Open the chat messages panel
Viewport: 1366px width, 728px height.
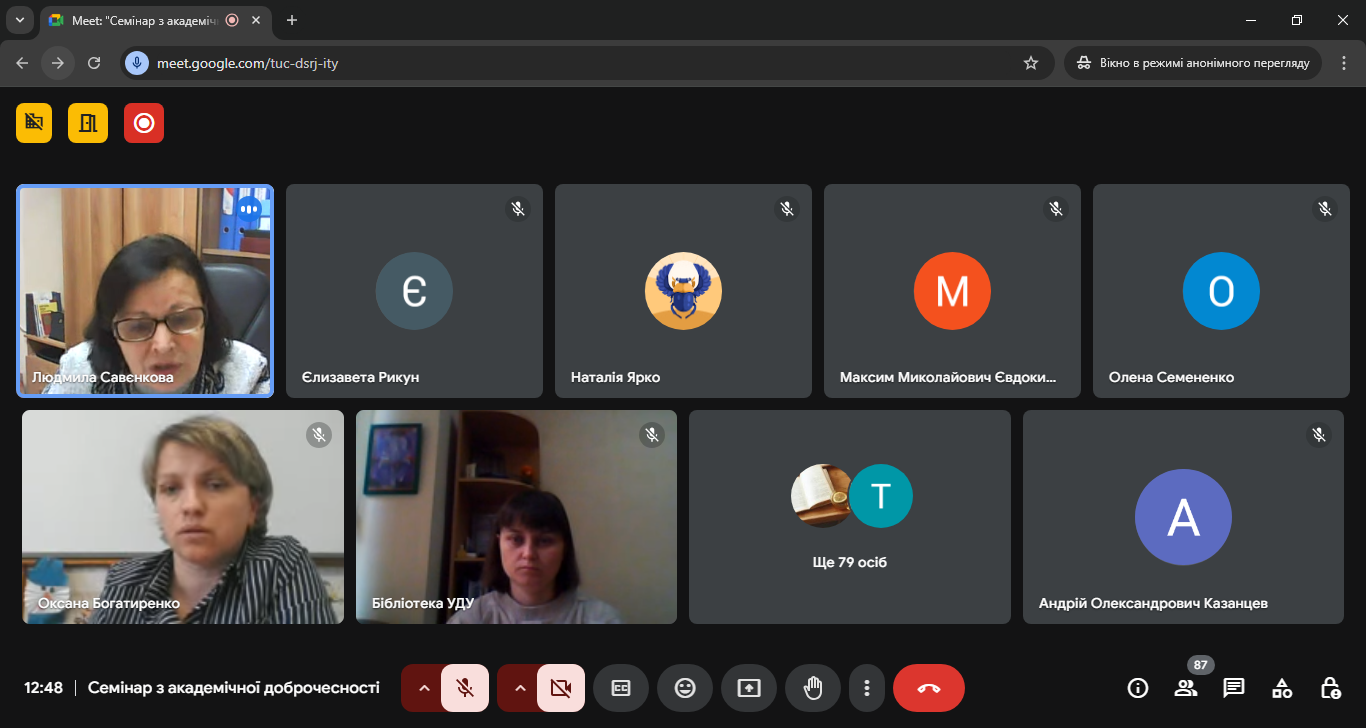[1234, 688]
